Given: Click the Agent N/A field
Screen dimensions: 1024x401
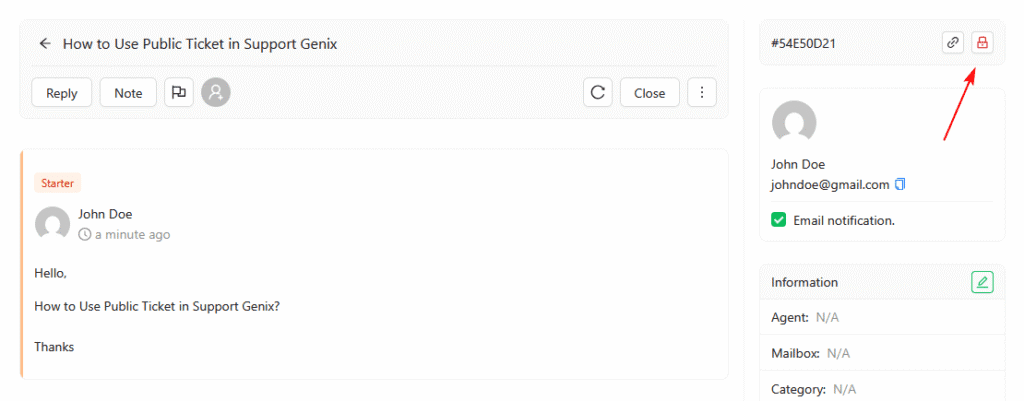Looking at the screenshot, I should pyautogui.click(x=805, y=317).
